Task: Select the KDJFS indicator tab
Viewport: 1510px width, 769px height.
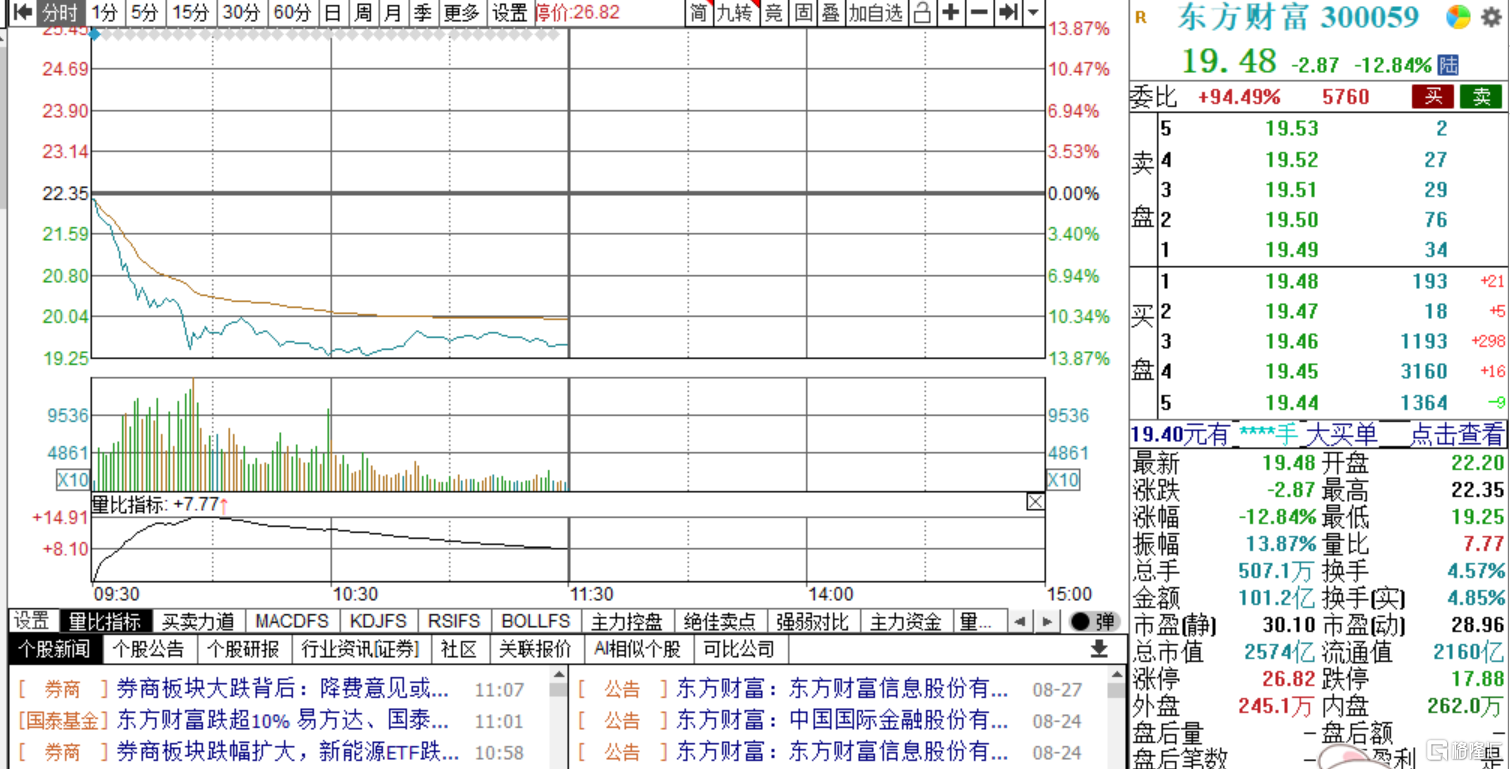Action: click(x=379, y=621)
